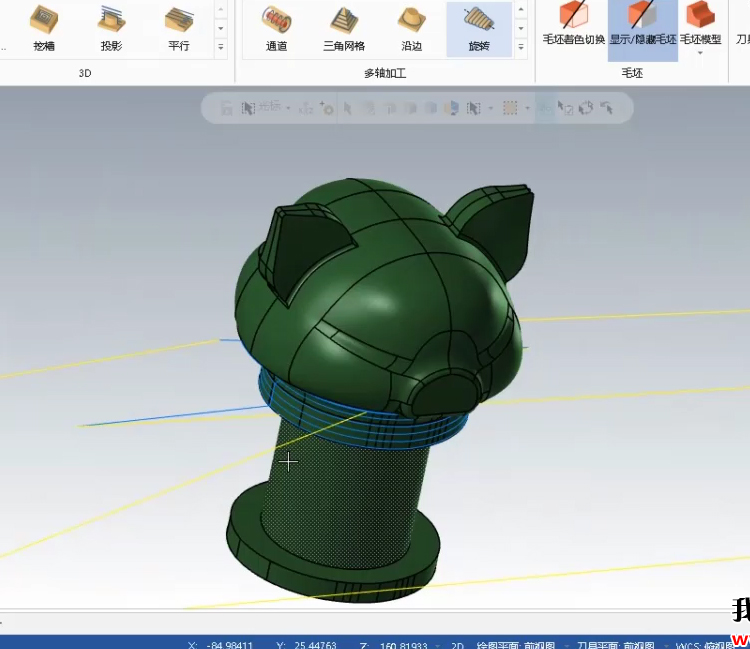Click 毛坯着色切换 stock shading toggle
The height and width of the screenshot is (649, 750).
[x=574, y=24]
